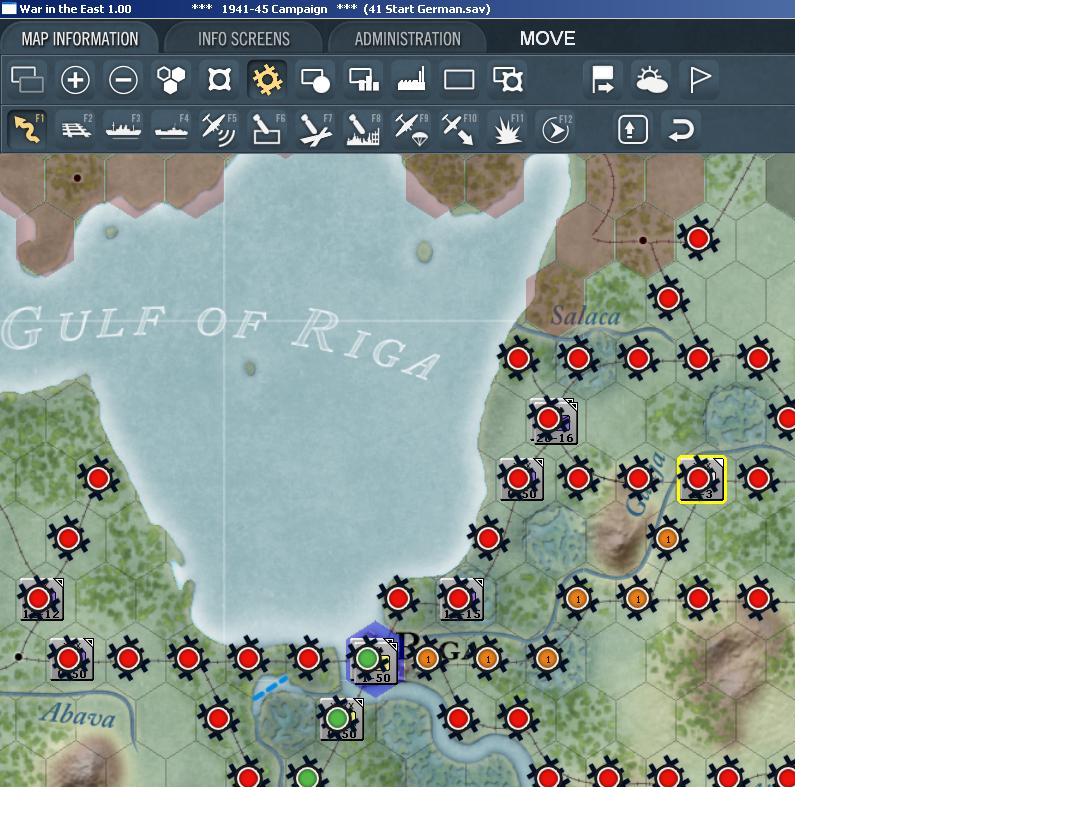Toggle unit counters display (overlapping rectangles icon)
This screenshot has height=820, width=1088.
point(28,79)
